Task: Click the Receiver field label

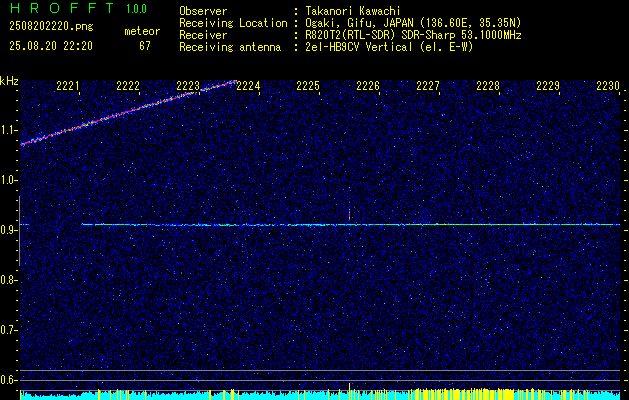Action: [203, 35]
